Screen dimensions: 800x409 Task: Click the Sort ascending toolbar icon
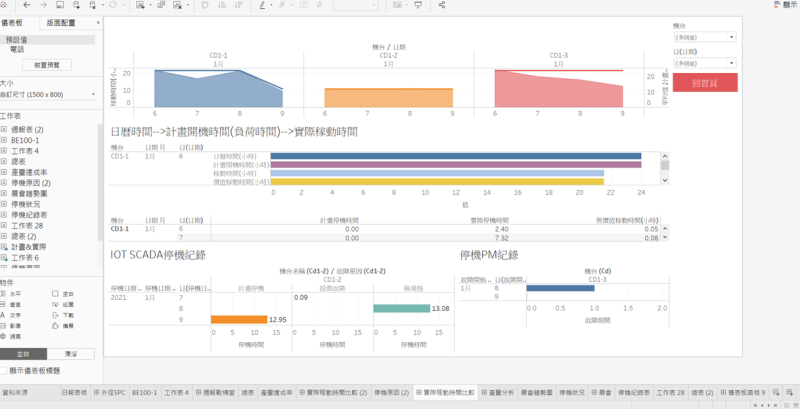(x=222, y=5)
